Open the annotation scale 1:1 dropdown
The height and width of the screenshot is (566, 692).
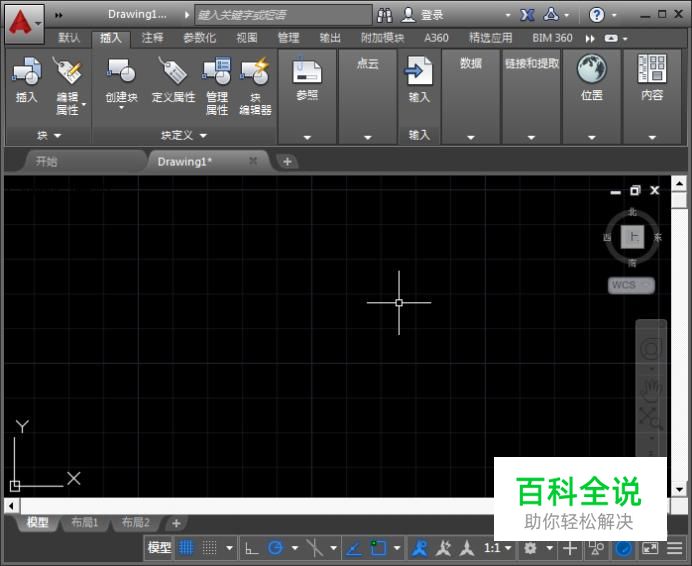pyautogui.click(x=497, y=548)
